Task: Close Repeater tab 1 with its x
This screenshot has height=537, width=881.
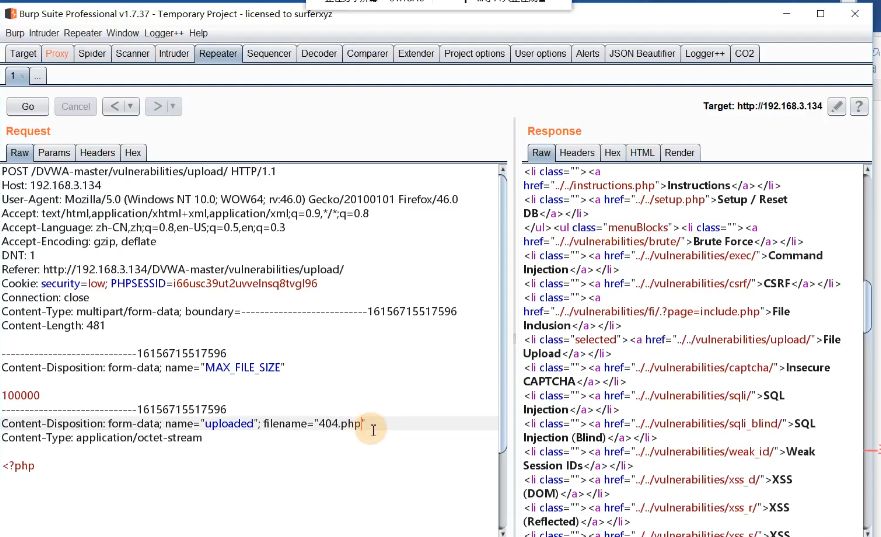Action: 22,76
